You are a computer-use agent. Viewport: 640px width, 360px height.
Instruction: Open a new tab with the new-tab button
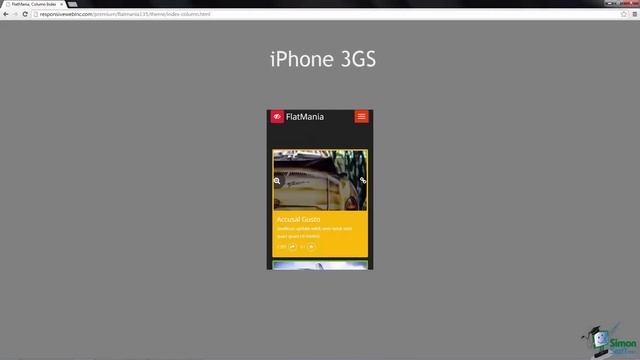point(73,4)
